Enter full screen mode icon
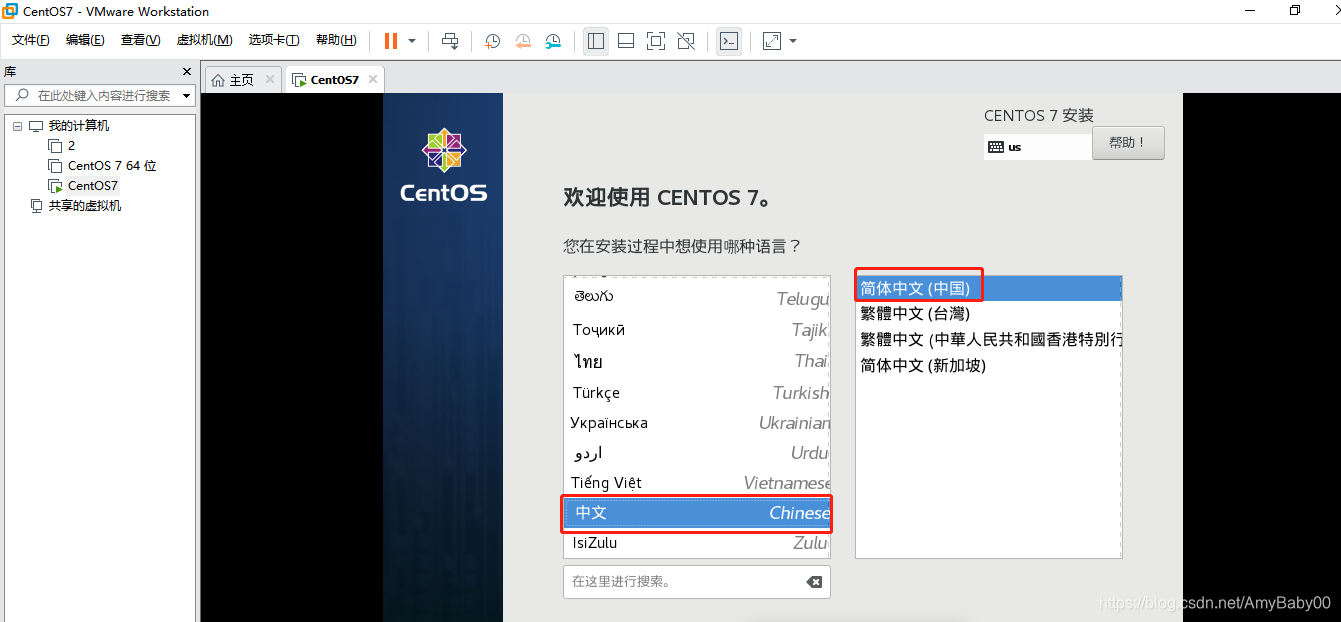This screenshot has width=1341, height=622. tap(656, 41)
